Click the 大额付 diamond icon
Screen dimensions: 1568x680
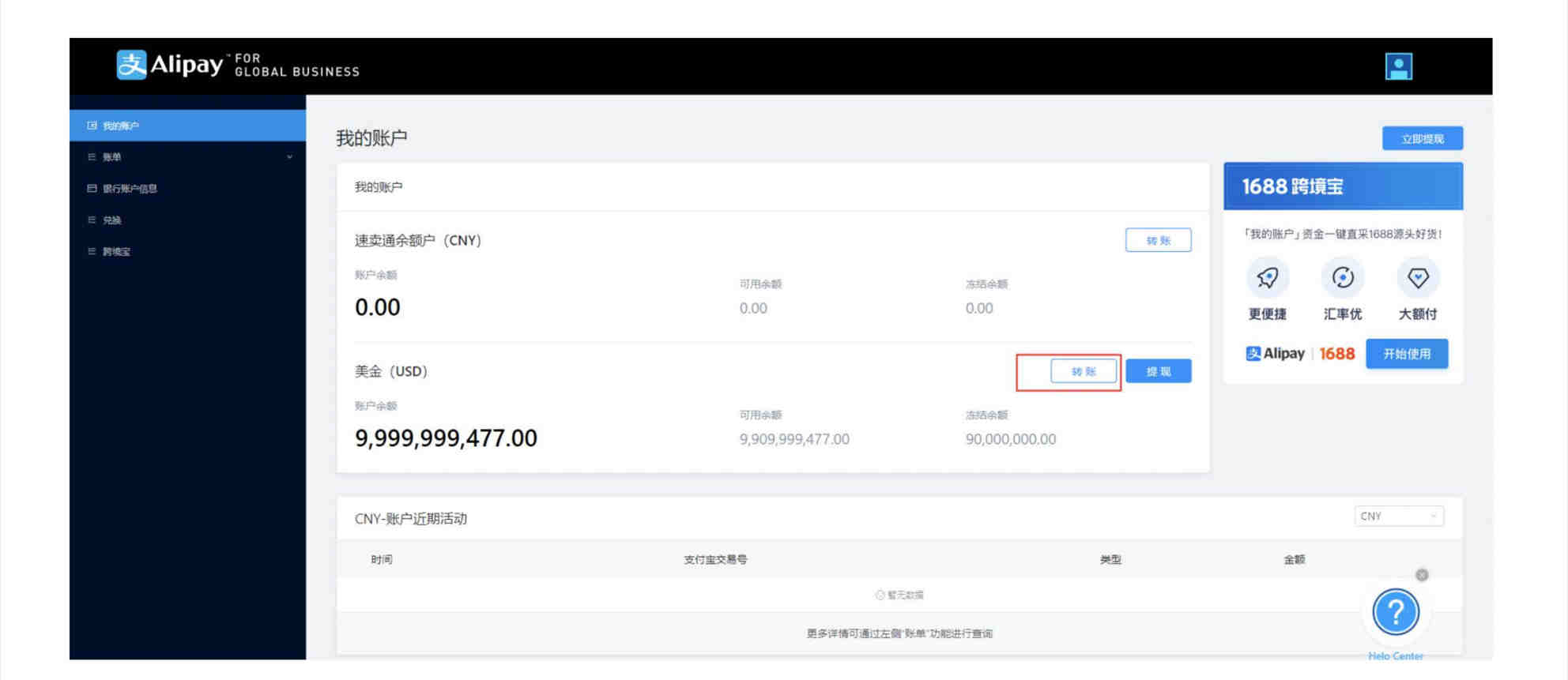[1418, 278]
